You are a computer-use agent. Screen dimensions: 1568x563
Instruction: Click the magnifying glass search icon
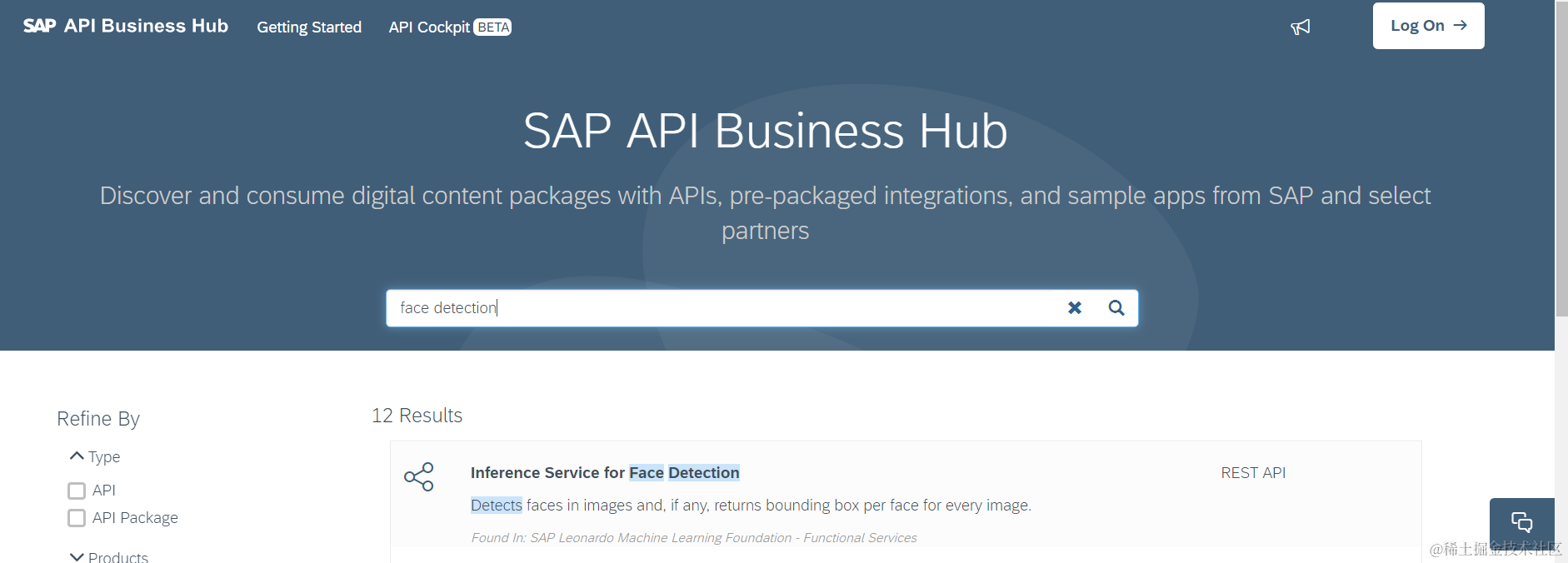click(1116, 308)
